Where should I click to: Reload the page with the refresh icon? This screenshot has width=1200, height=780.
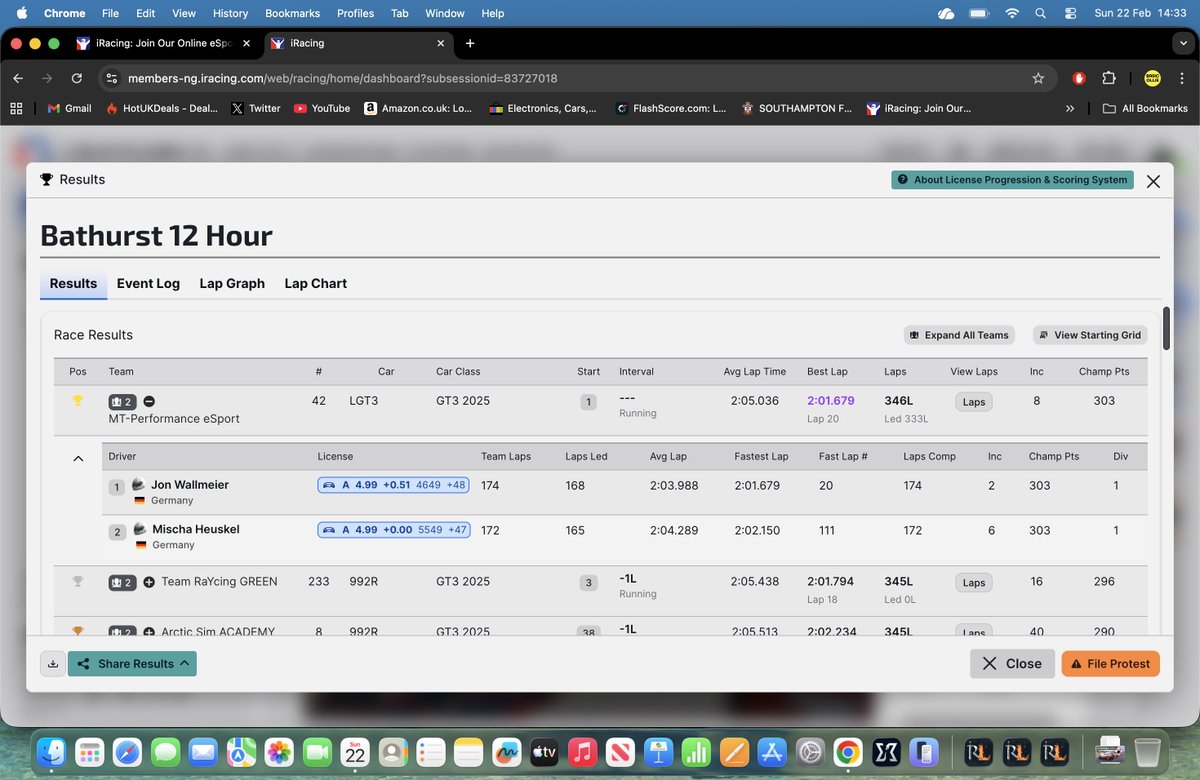[x=77, y=78]
